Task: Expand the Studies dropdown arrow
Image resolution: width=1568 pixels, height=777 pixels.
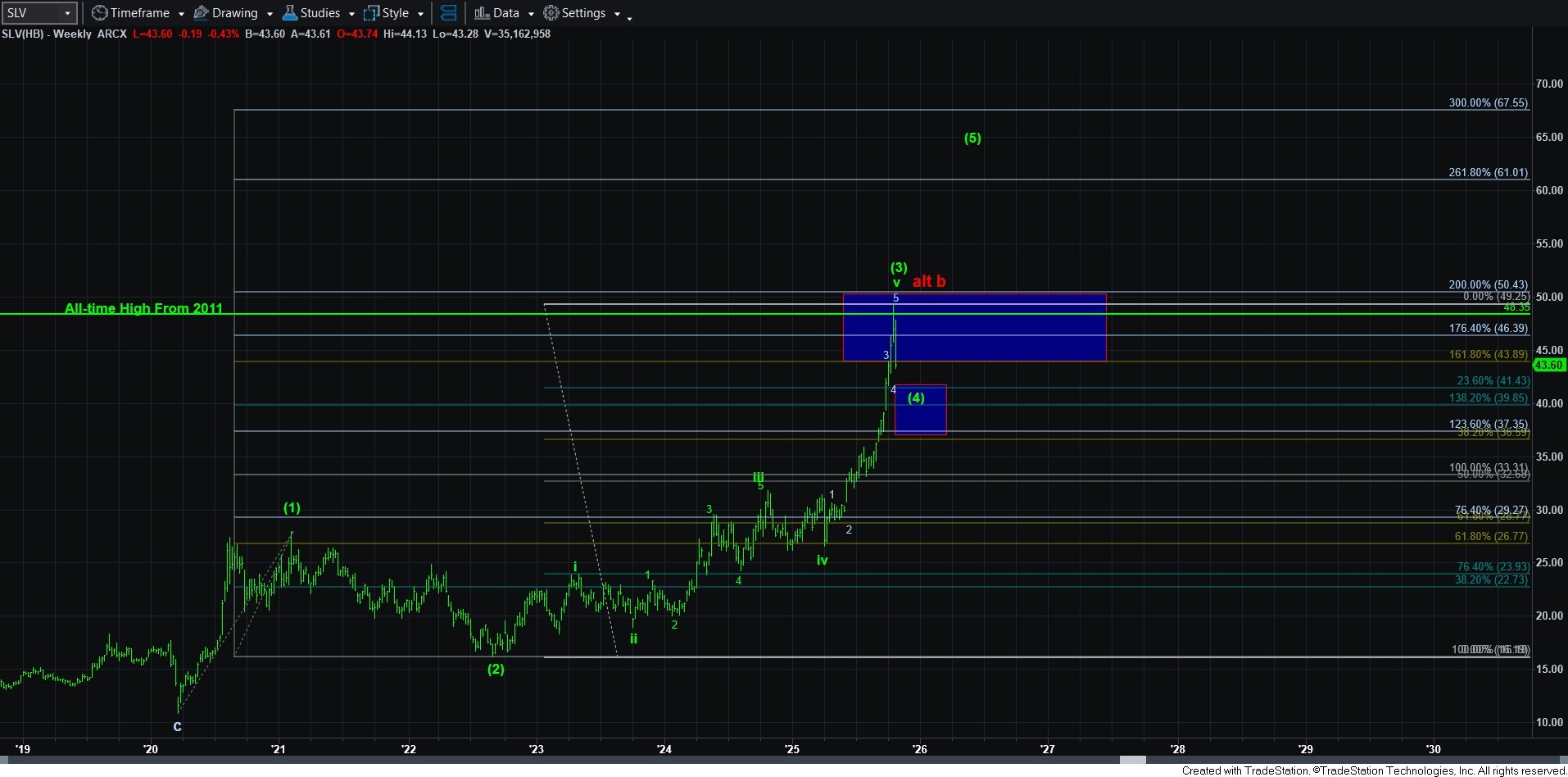Action: pos(351,14)
